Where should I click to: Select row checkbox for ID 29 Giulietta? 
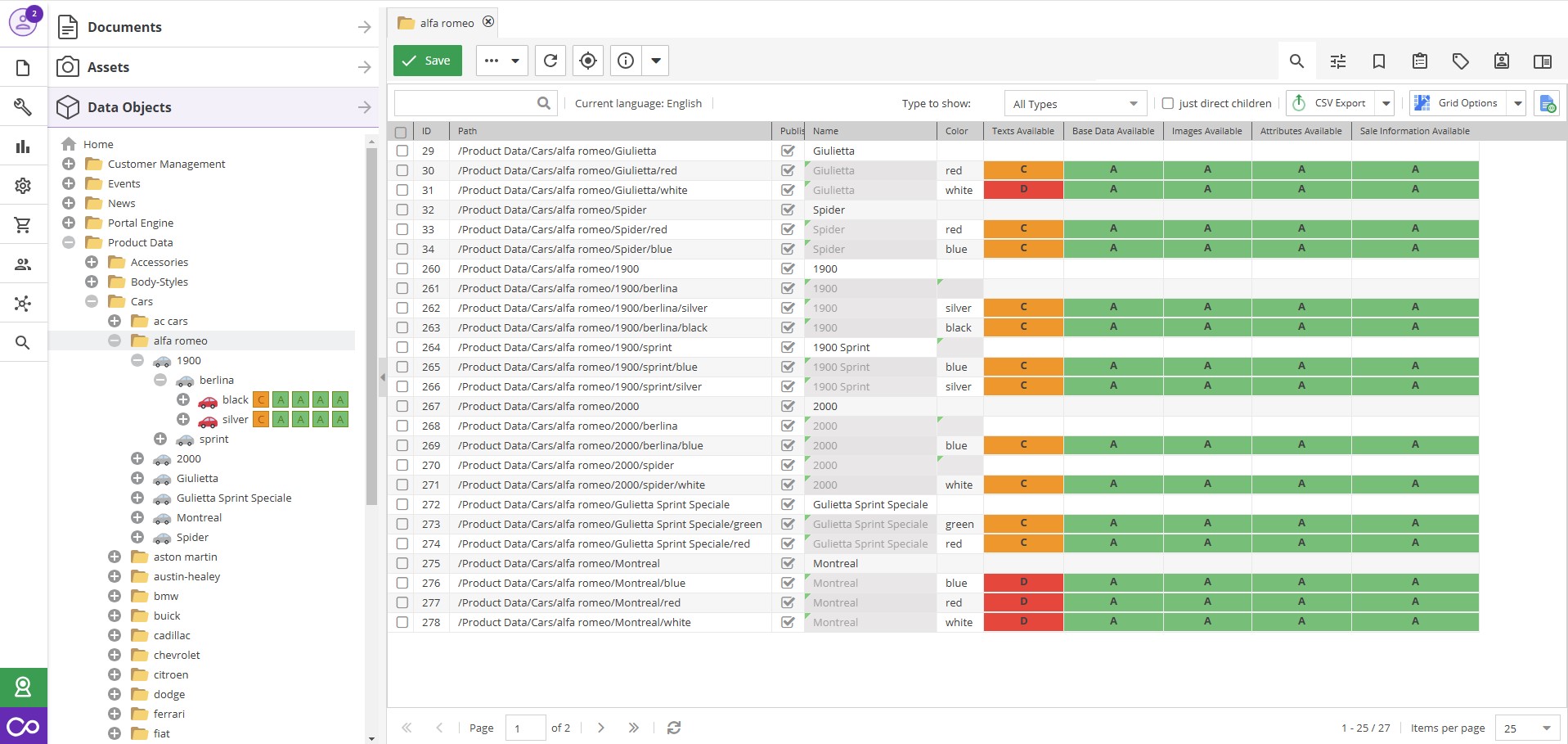pos(402,151)
